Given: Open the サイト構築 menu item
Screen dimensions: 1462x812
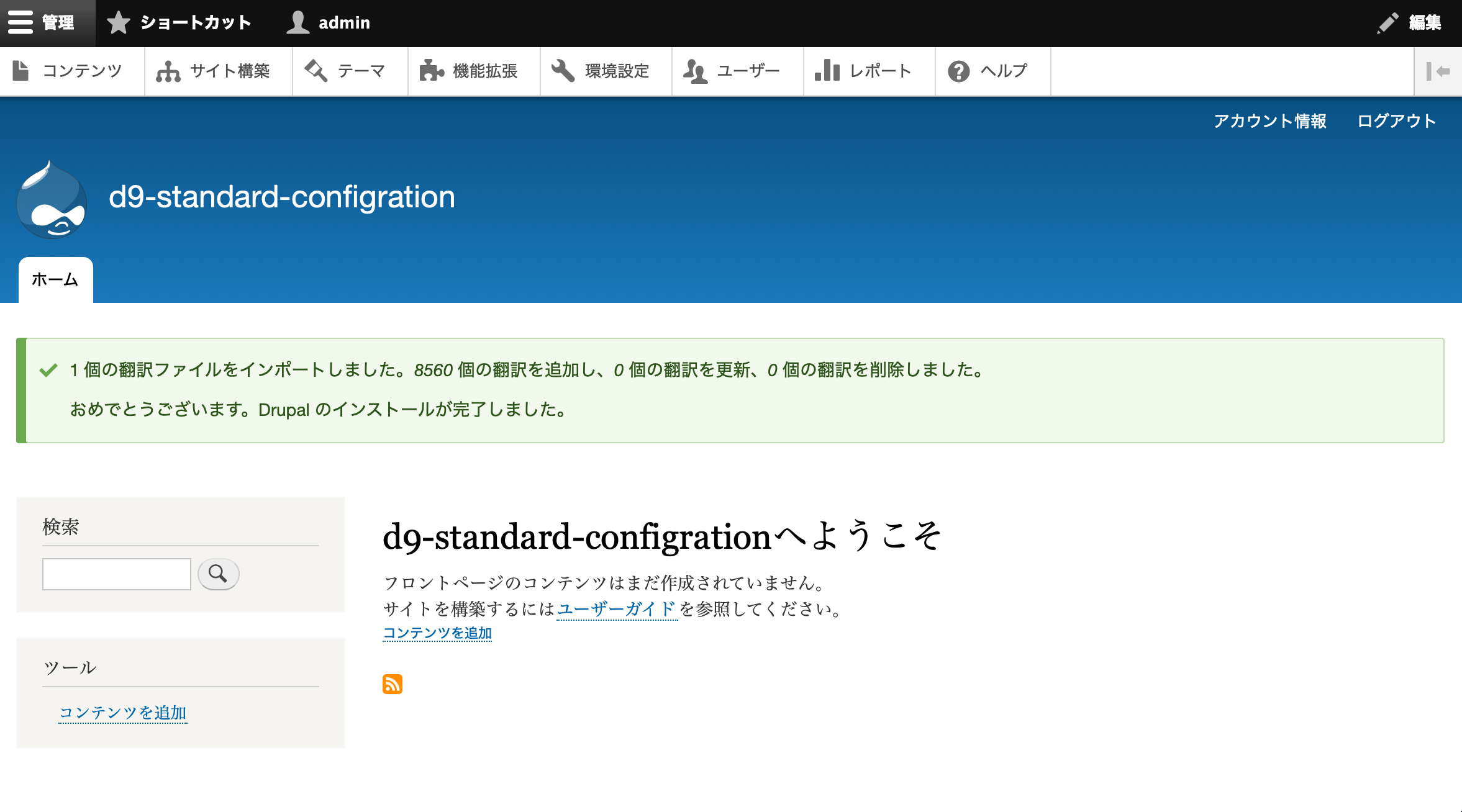Looking at the screenshot, I should [218, 71].
